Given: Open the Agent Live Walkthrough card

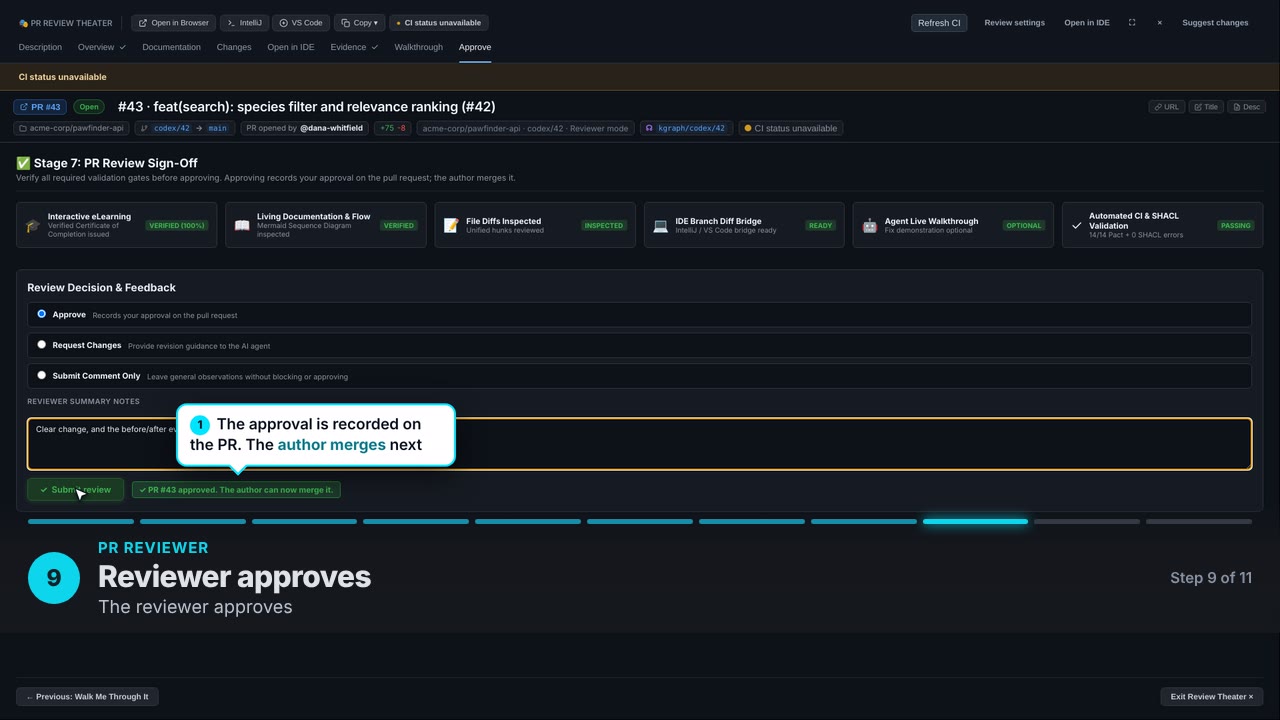Looking at the screenshot, I should point(952,225).
